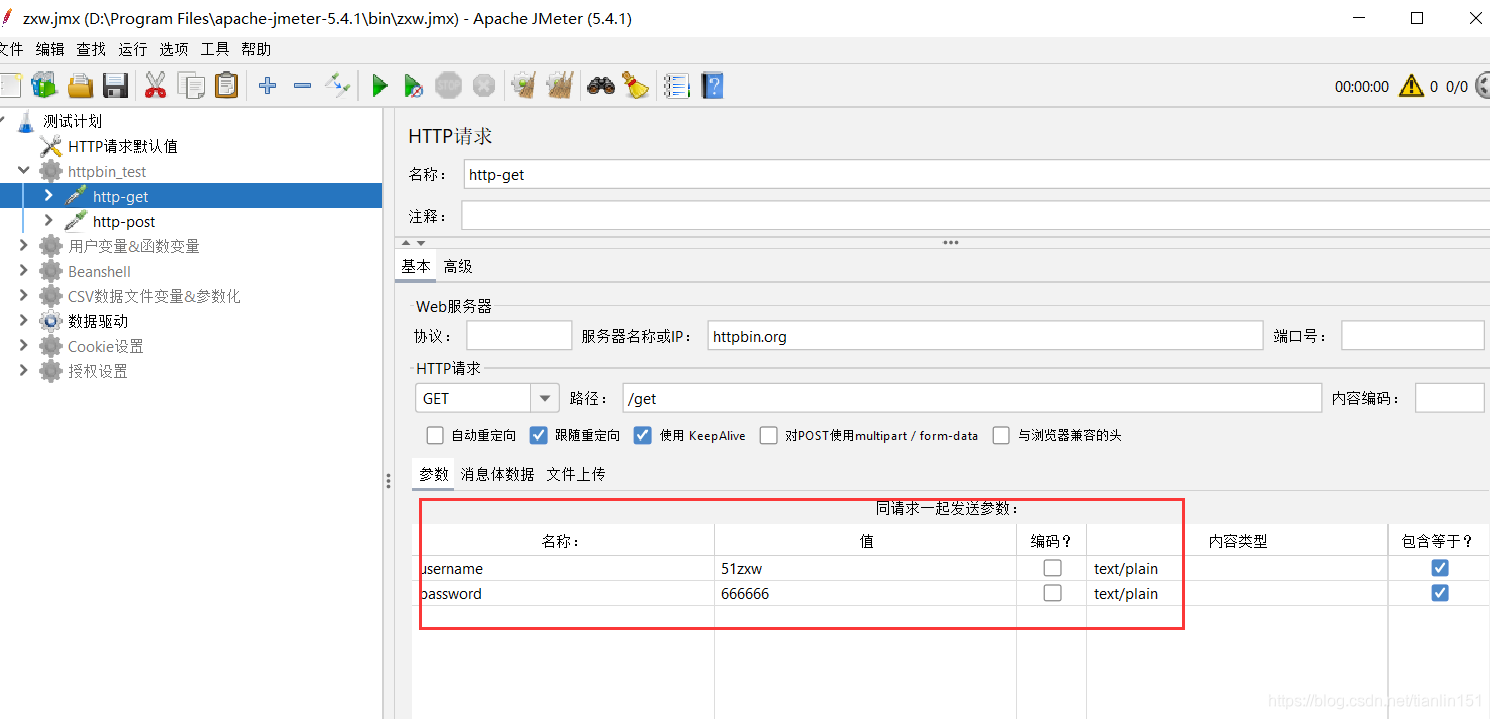Click the Paste clipboard icon
The height and width of the screenshot is (719, 1490).
pos(227,86)
